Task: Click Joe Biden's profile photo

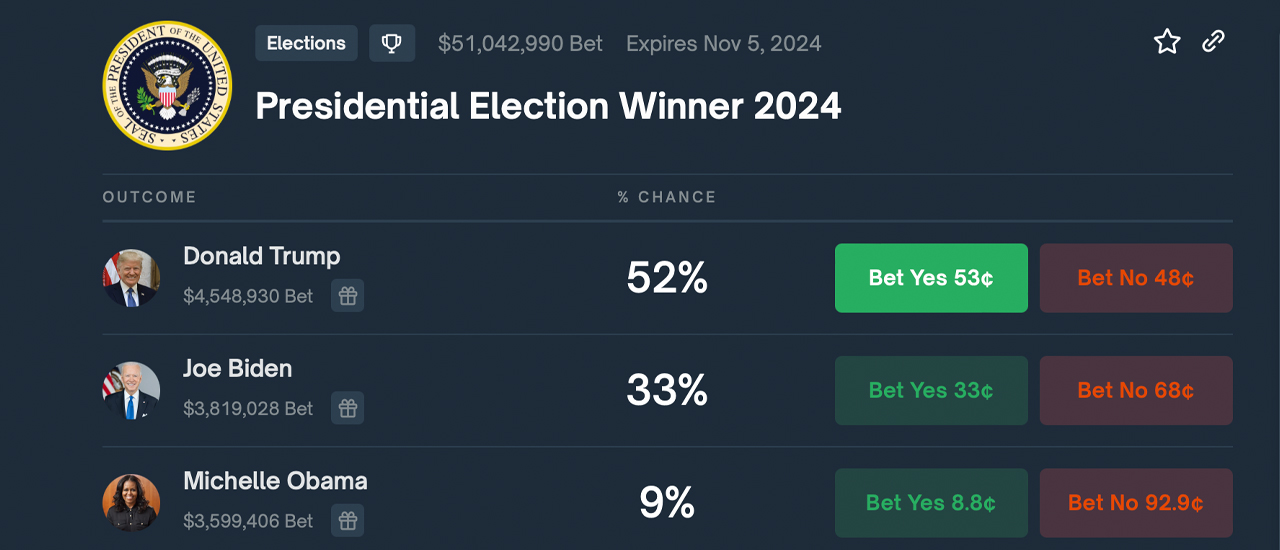Action: point(131,390)
